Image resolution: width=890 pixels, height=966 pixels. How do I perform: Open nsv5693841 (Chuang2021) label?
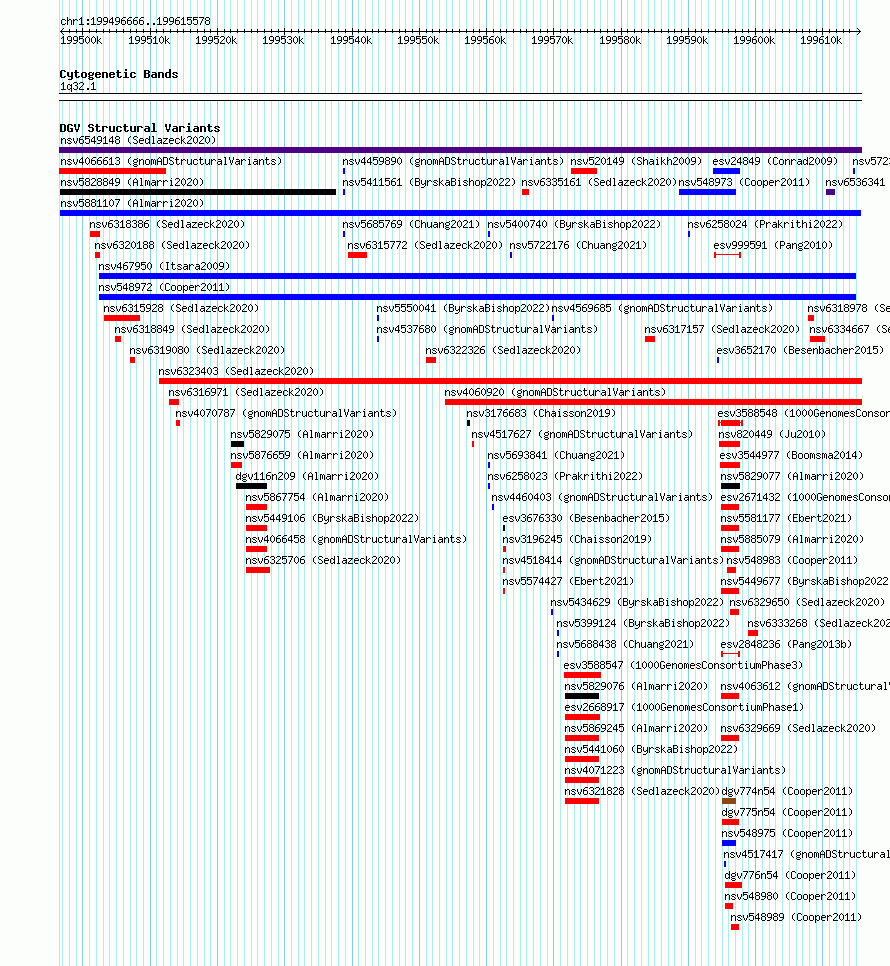click(x=556, y=455)
